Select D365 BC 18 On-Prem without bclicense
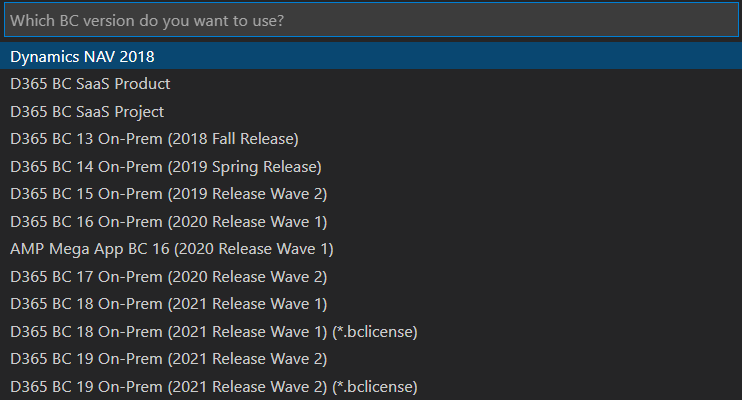 click(168, 303)
